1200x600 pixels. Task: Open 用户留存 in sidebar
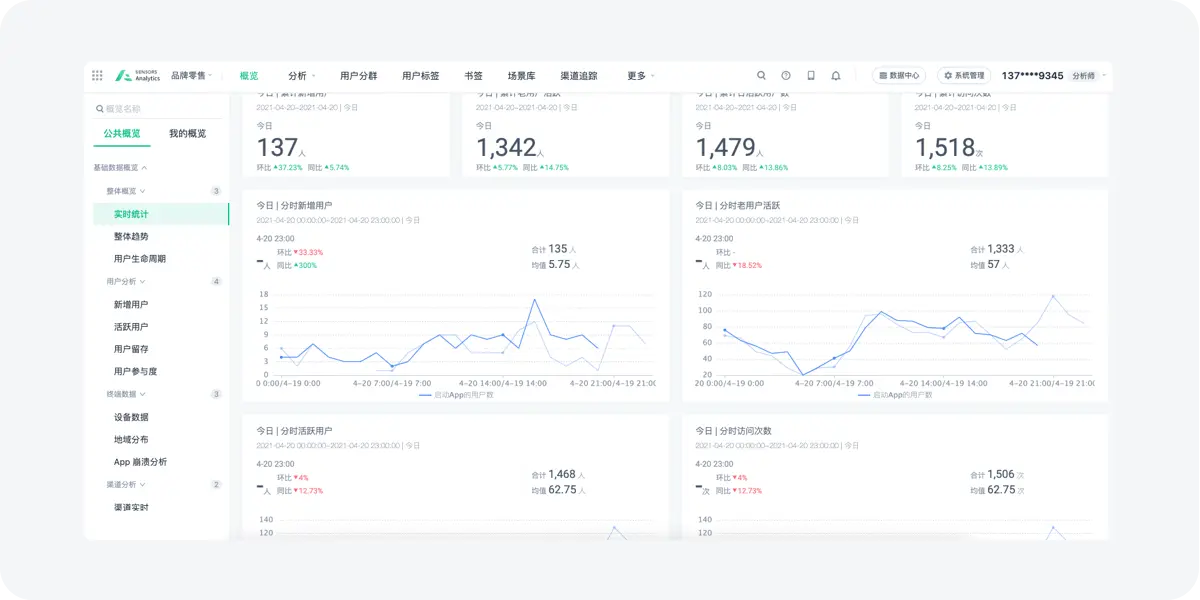point(131,349)
